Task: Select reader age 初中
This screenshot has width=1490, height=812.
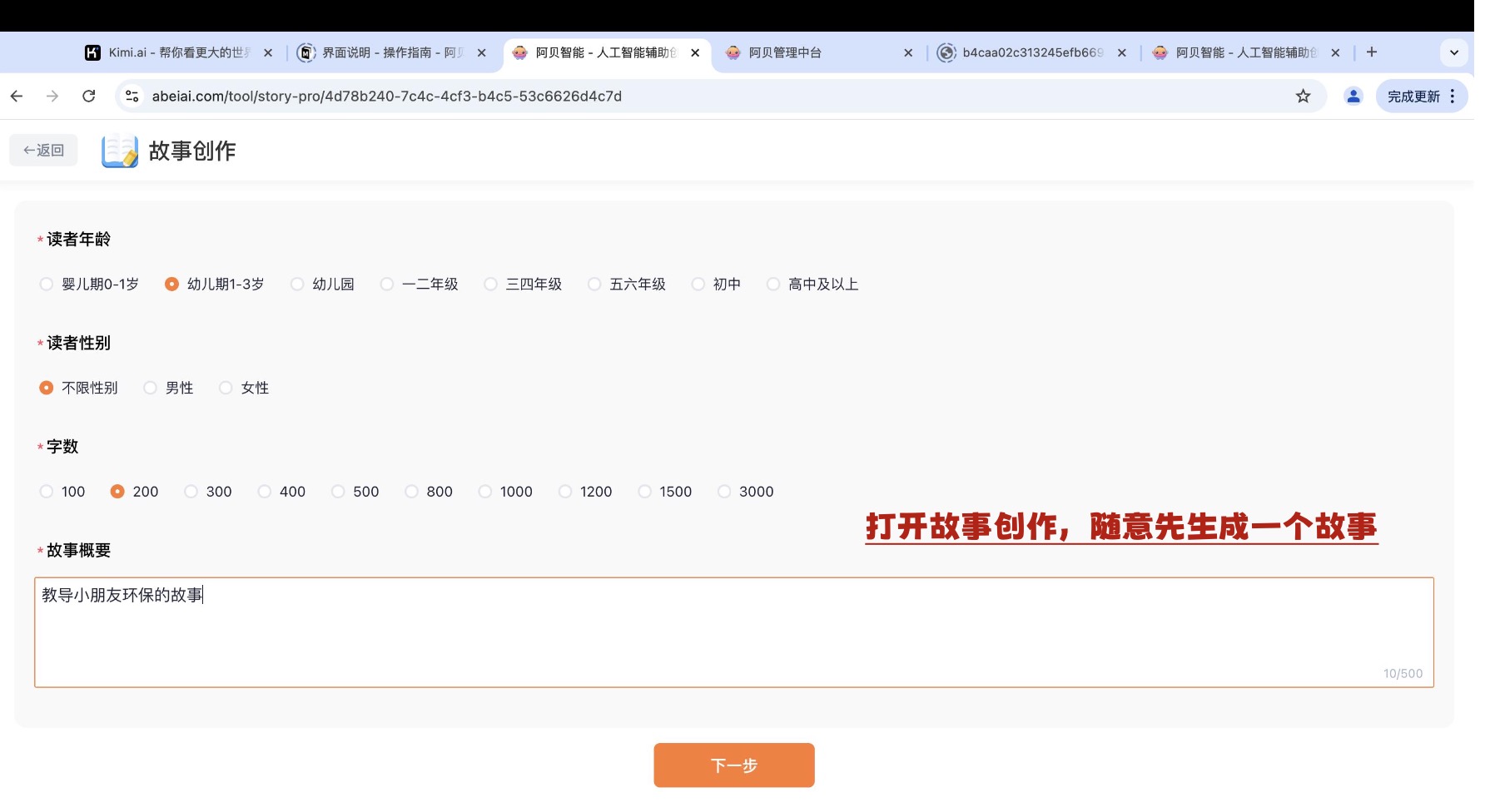Action: (716, 285)
